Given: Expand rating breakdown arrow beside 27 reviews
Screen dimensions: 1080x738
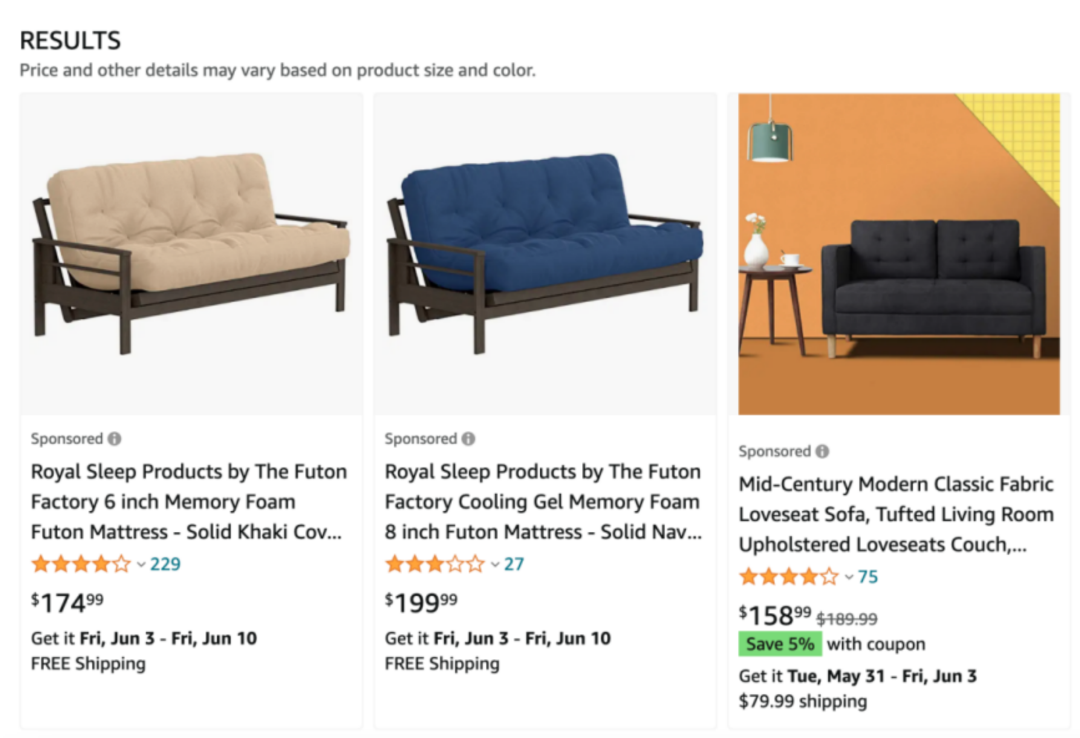Looking at the screenshot, I should click(495, 565).
